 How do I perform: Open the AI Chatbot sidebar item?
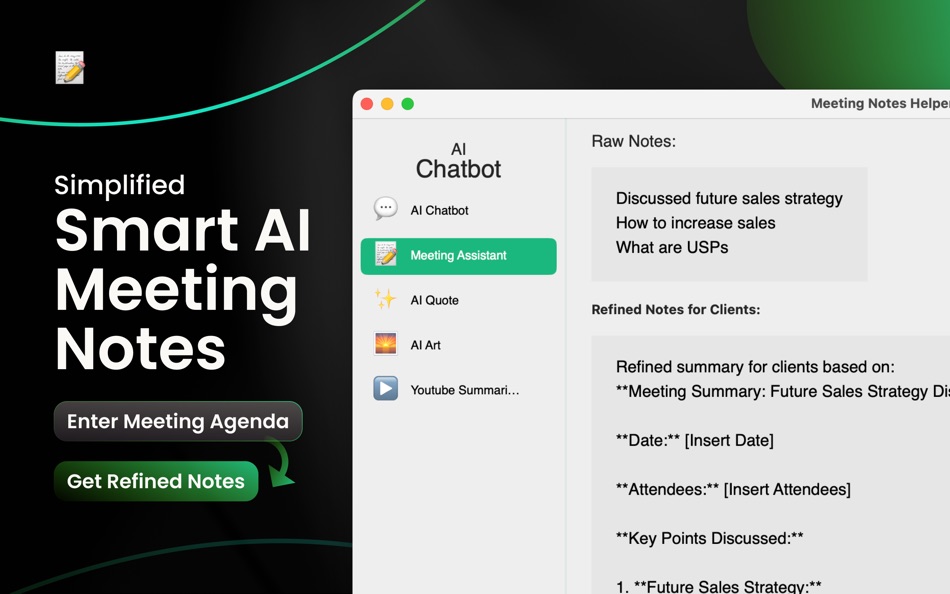459,210
